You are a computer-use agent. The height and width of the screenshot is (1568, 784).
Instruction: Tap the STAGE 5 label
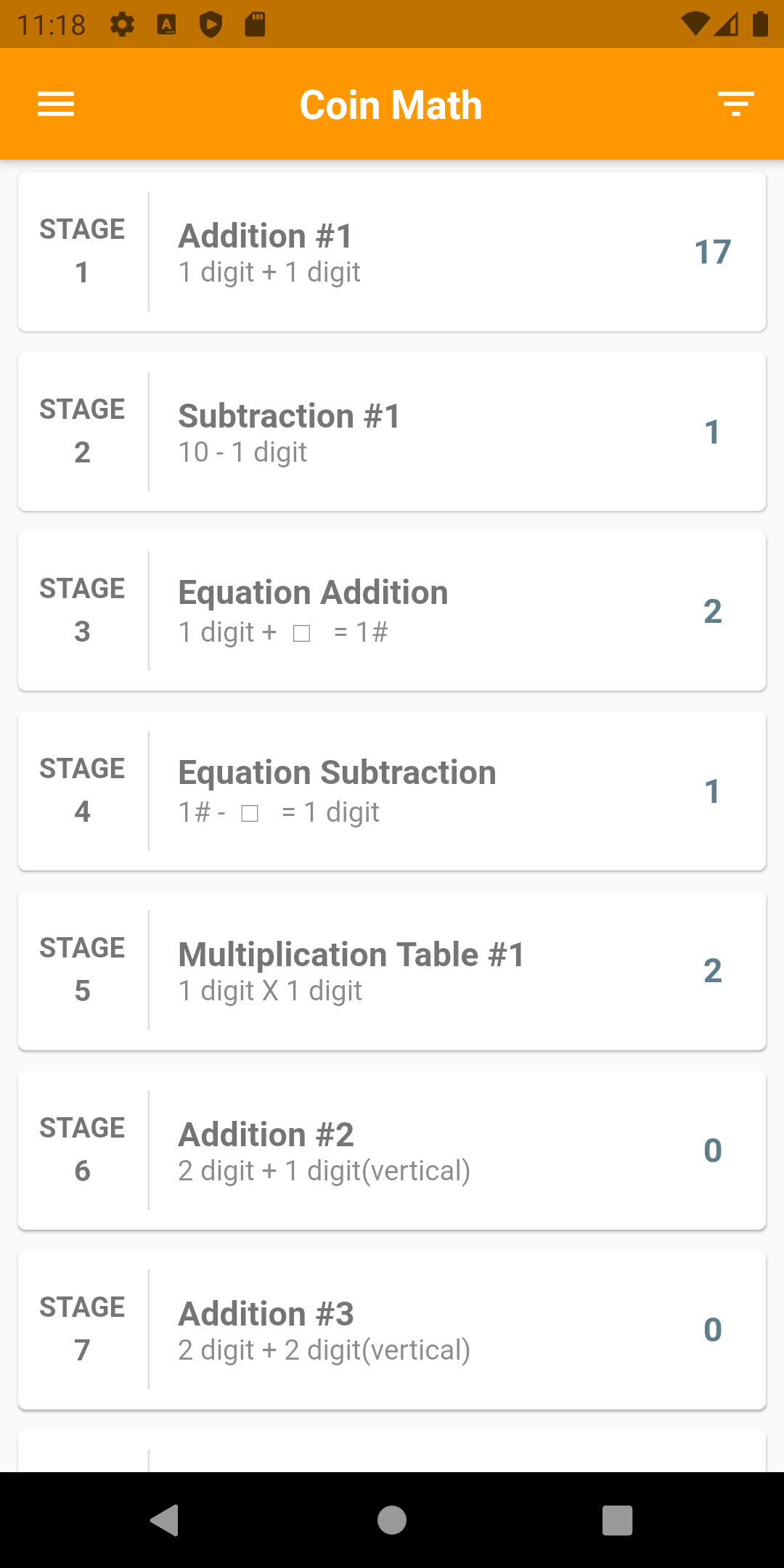(82, 969)
